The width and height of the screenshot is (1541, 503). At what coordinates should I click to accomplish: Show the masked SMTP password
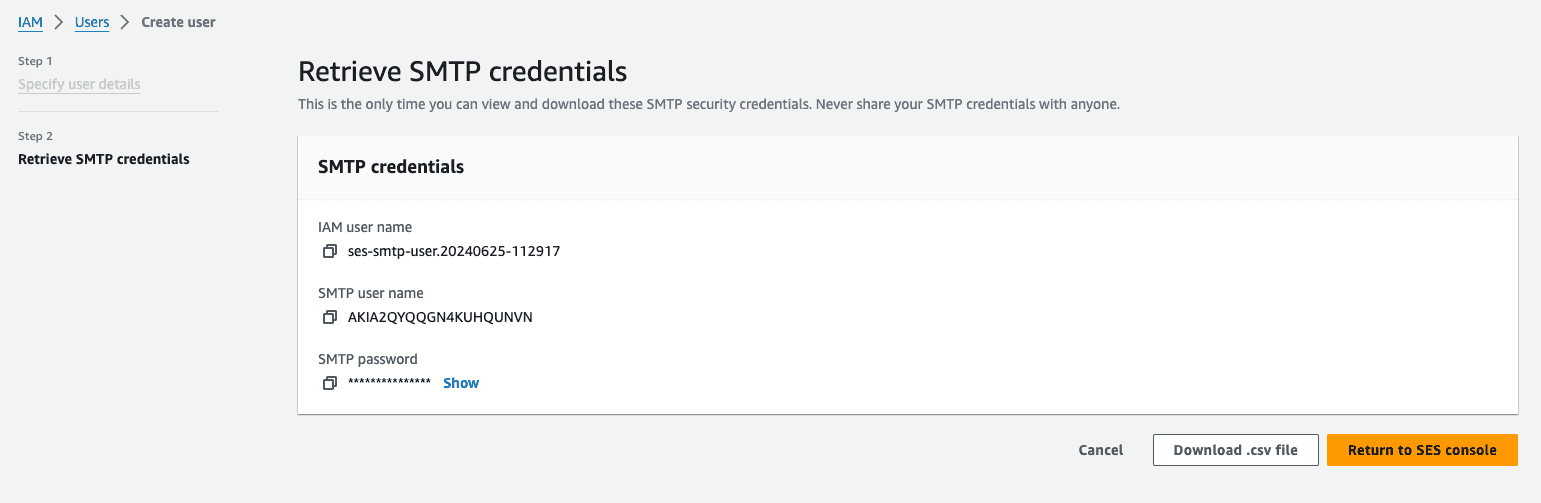[x=461, y=383]
